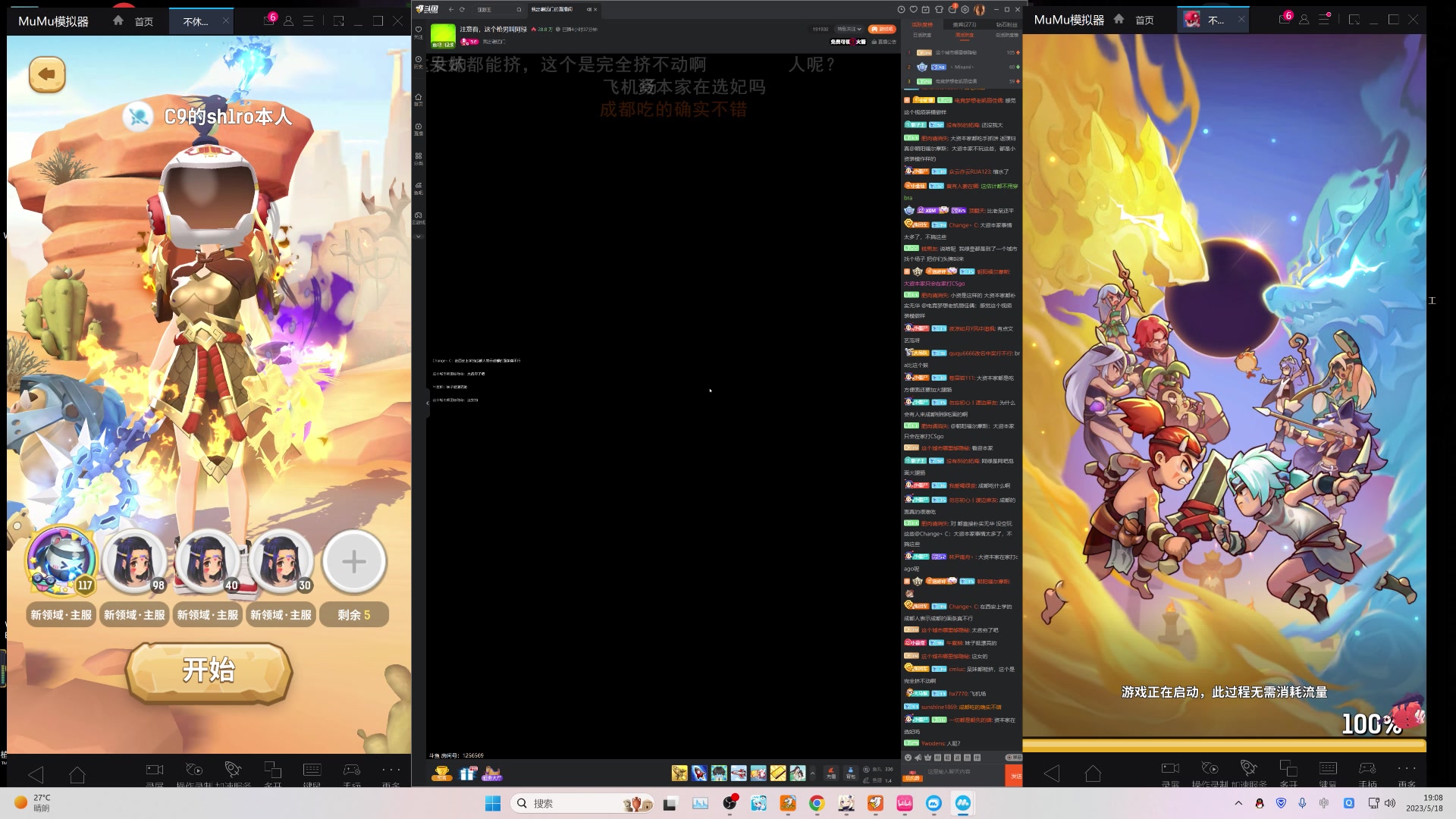This screenshot has height=819, width=1456.
Task: Select the level 117 character avatar
Action: pyautogui.click(x=61, y=561)
